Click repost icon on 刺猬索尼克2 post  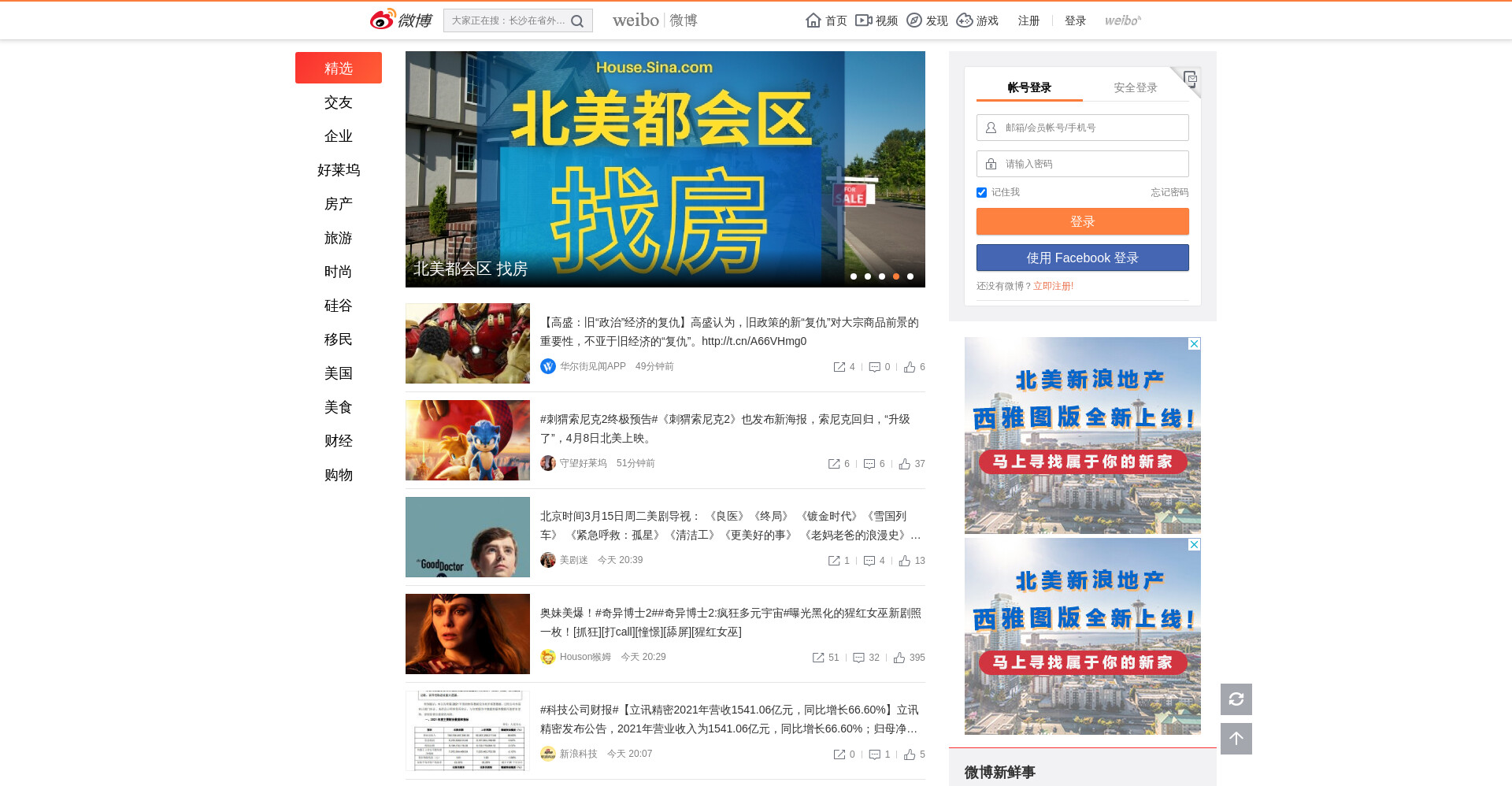pos(834,464)
